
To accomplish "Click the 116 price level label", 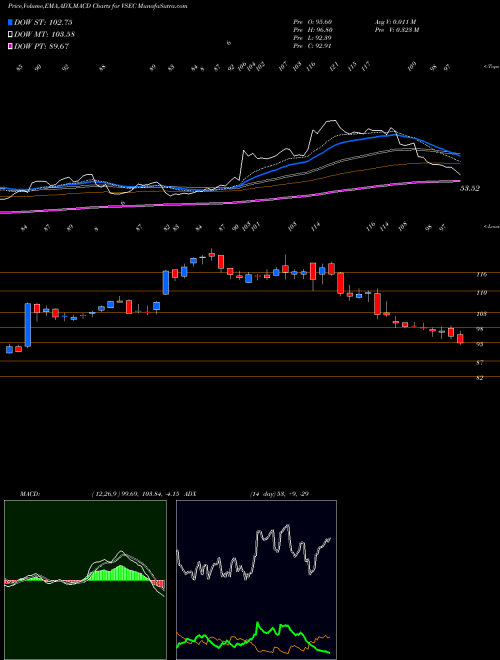I will [x=481, y=274].
